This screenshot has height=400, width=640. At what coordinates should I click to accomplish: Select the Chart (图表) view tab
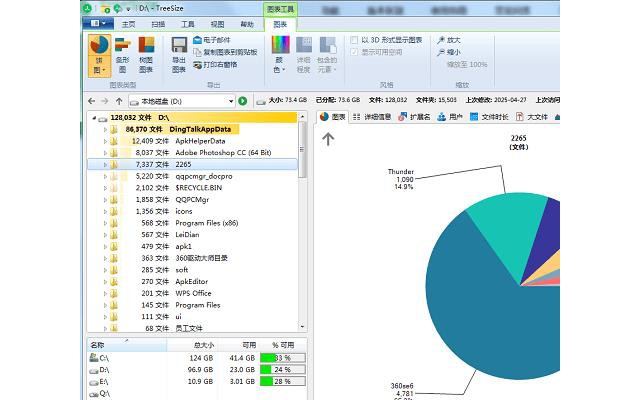[x=333, y=117]
